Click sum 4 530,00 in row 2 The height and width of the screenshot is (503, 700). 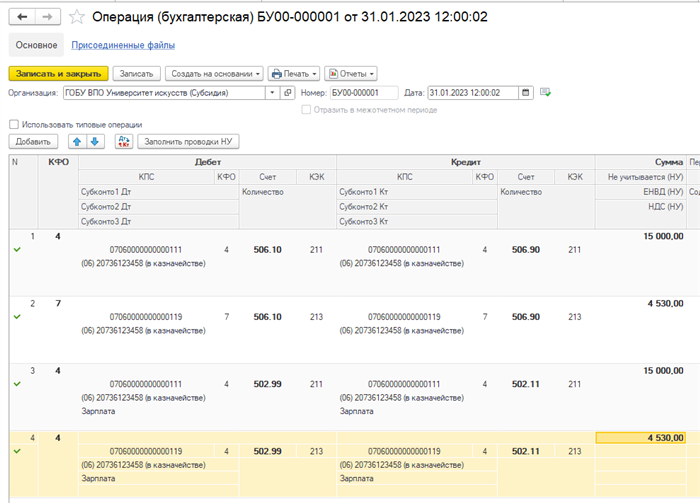[x=665, y=303]
